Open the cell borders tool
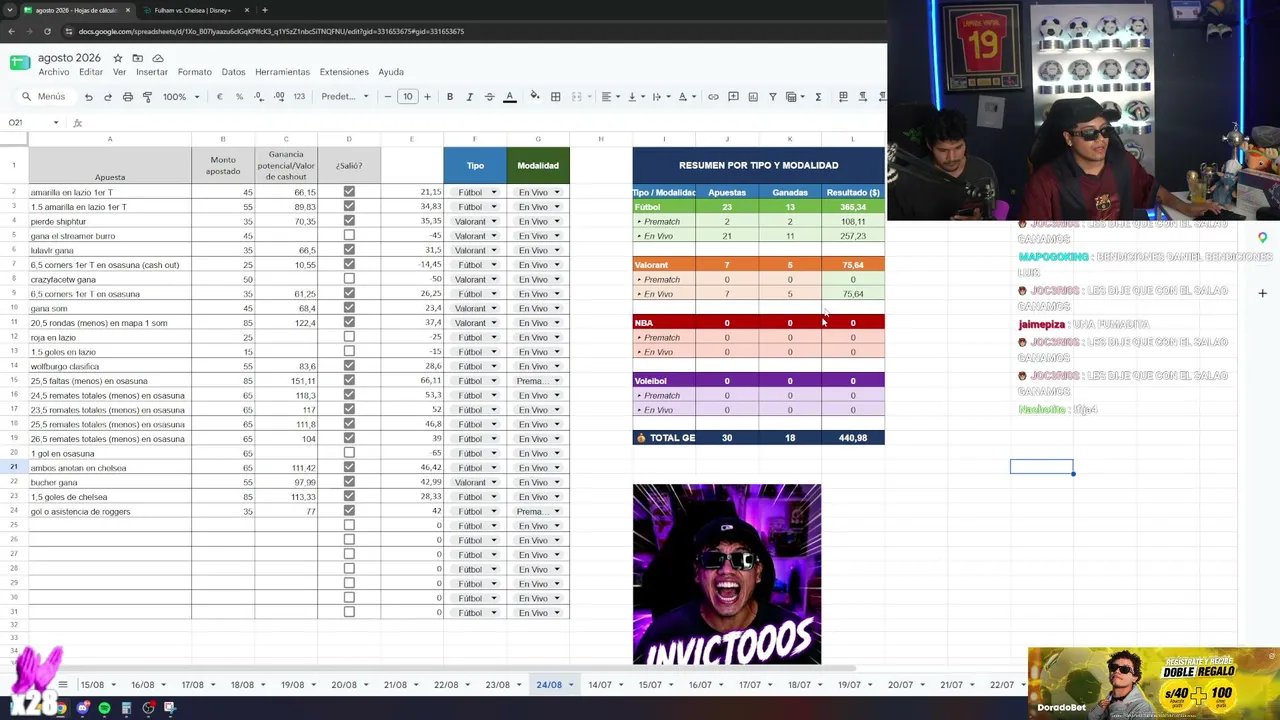 point(555,97)
